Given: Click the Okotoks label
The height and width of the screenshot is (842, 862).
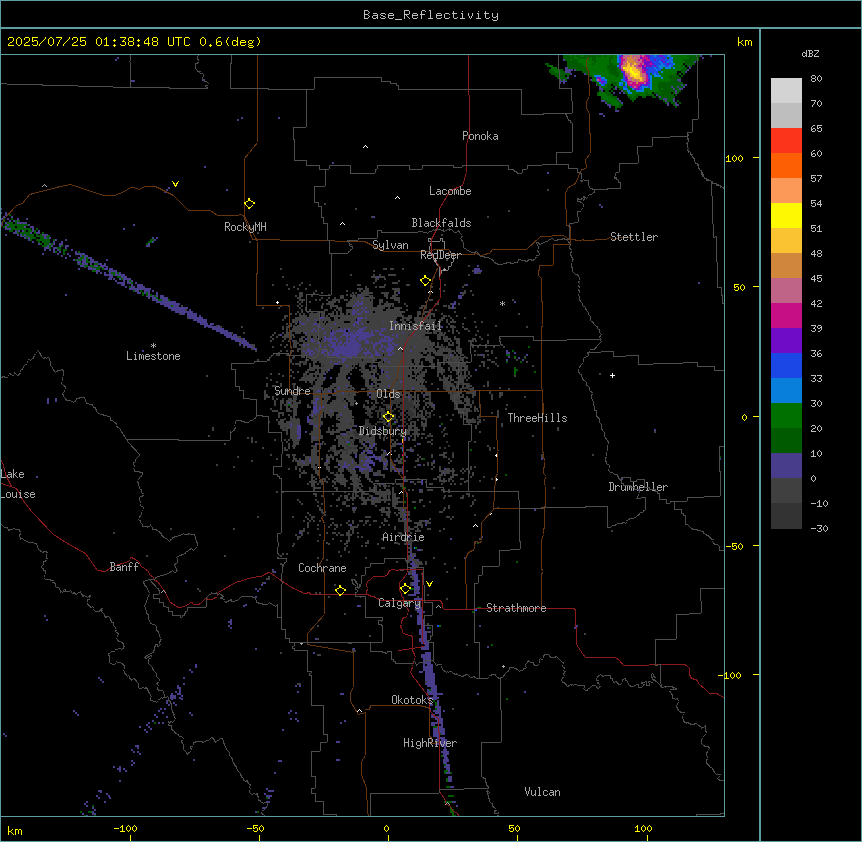Looking at the screenshot, I should pyautogui.click(x=412, y=700).
